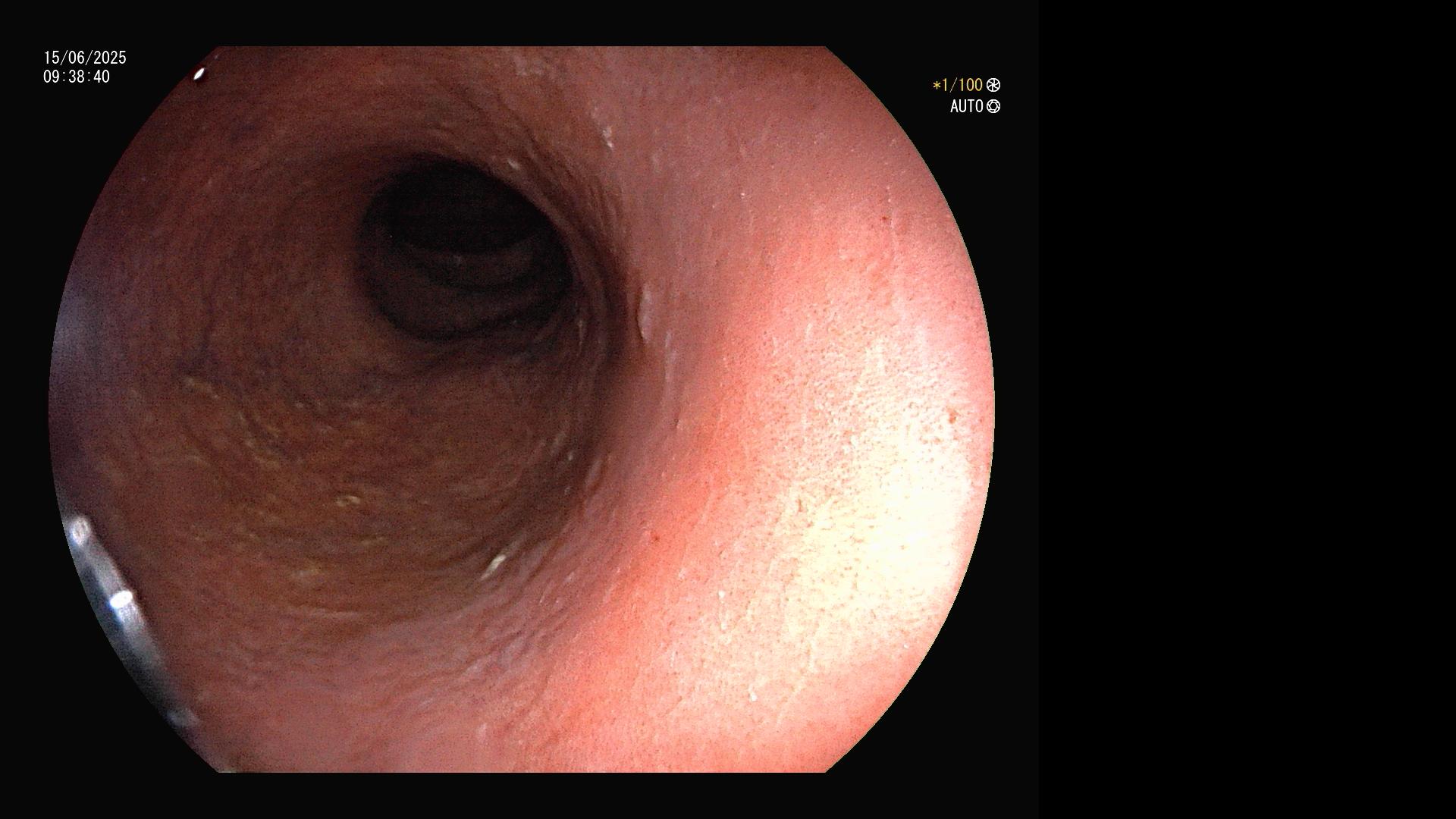This screenshot has height=819, width=1456.
Task: Click the time stamp 09:38:40
Action: point(77,77)
